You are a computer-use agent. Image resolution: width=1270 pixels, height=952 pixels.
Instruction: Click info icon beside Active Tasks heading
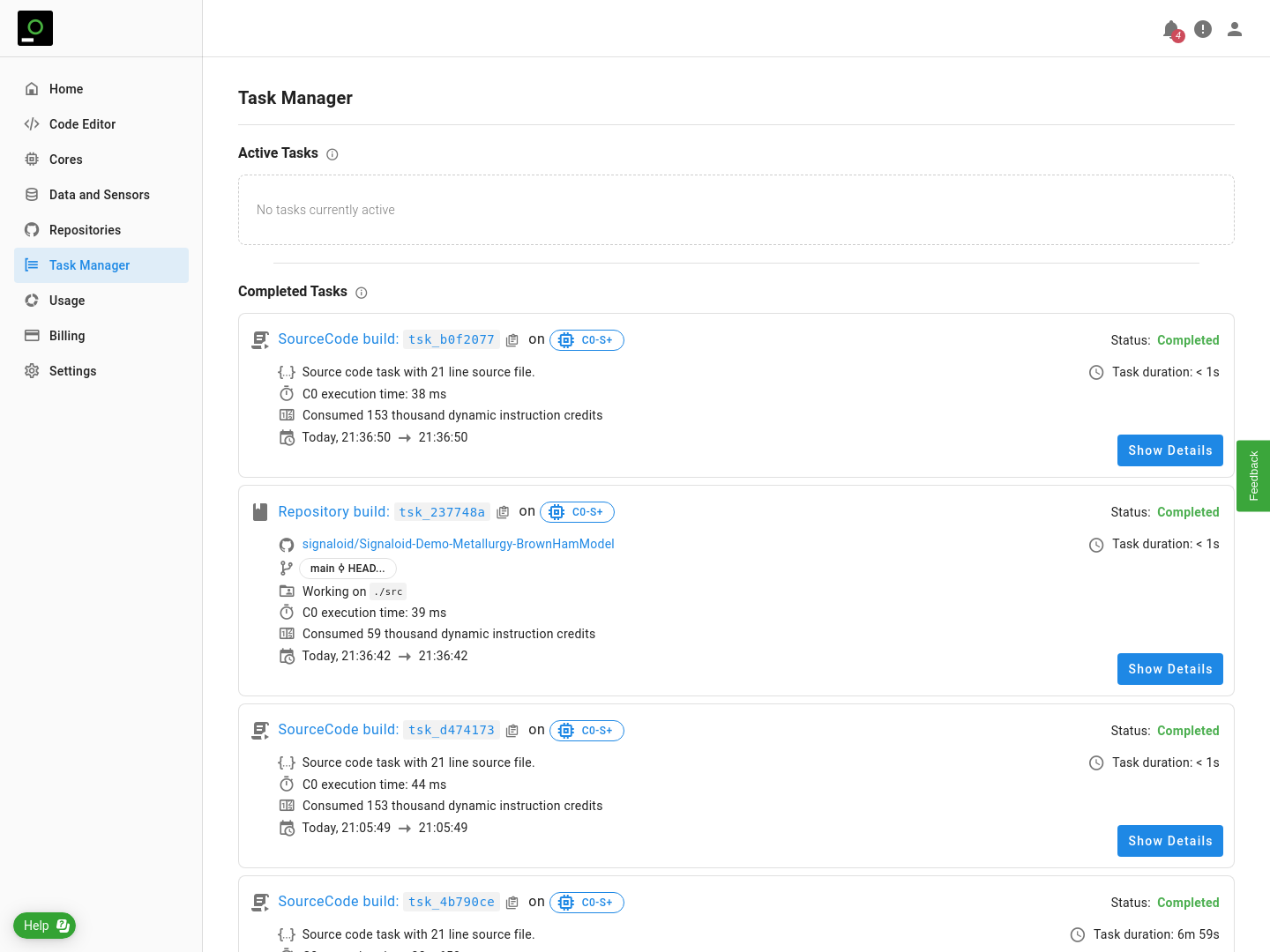point(332,154)
